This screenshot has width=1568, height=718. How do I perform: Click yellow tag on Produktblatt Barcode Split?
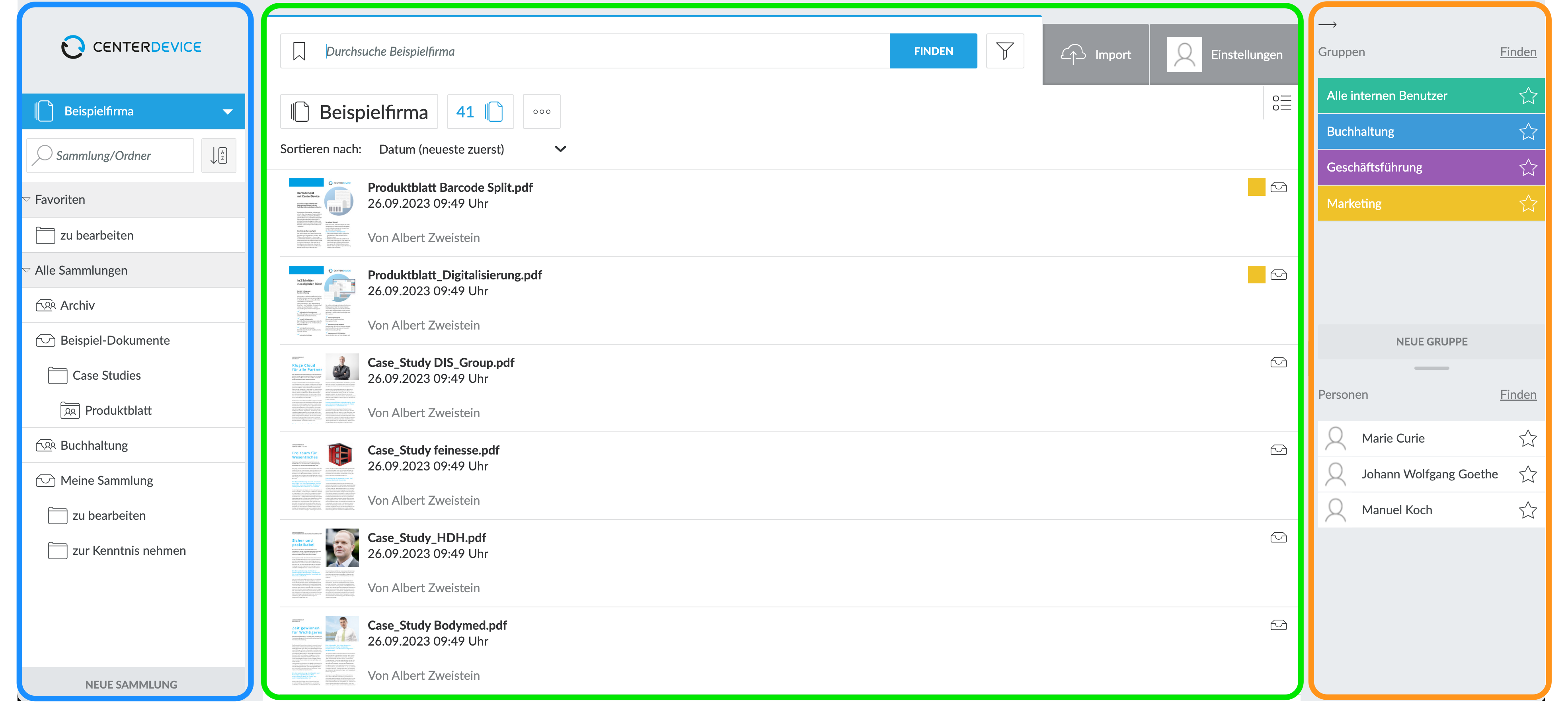(1256, 187)
